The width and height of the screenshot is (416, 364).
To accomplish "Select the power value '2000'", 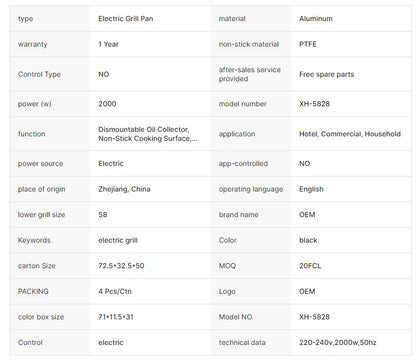I will 107,104.
